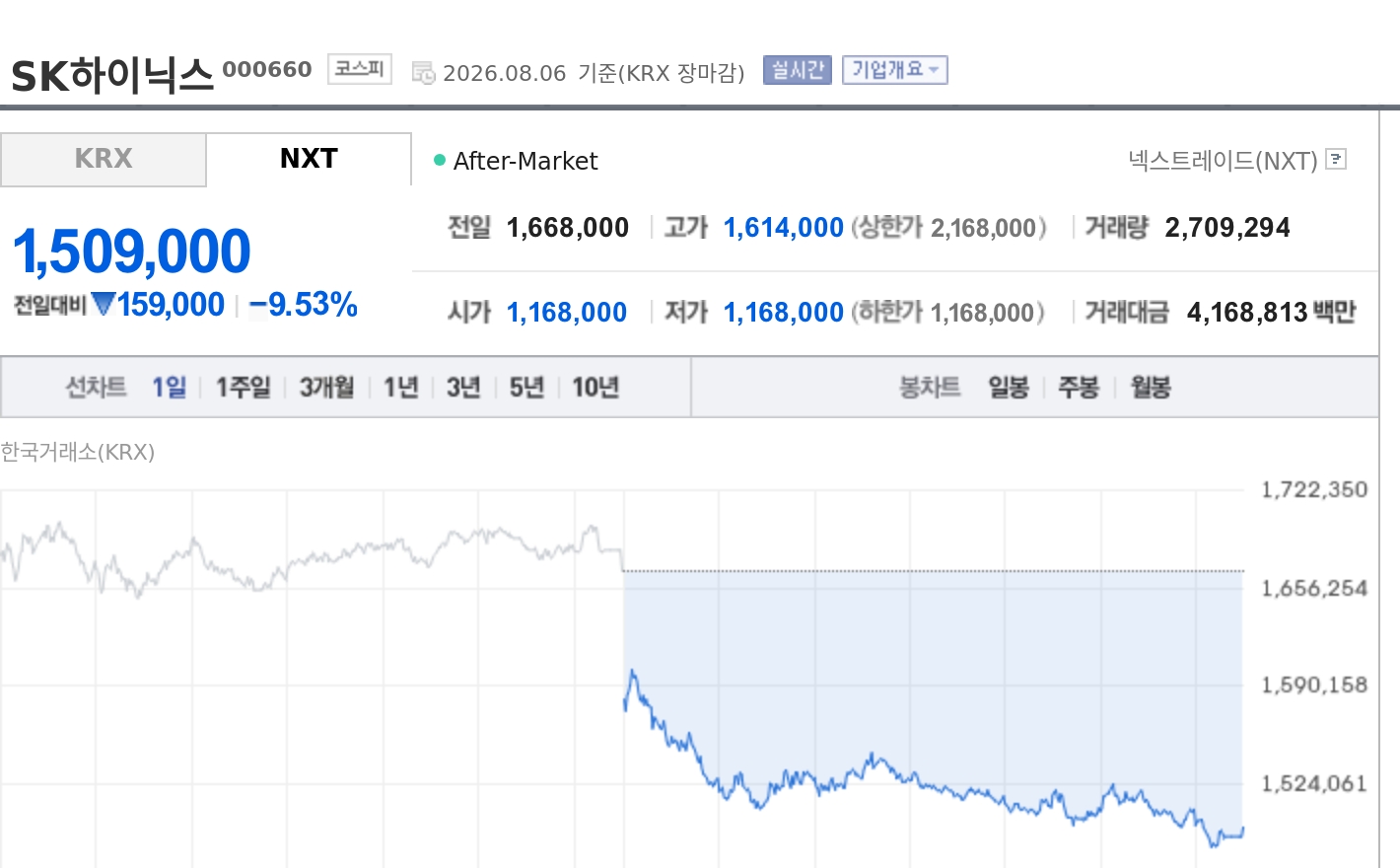The height and width of the screenshot is (868, 1400).
Task: Open the Nextrade (NXT) help icon
Action: [1336, 159]
